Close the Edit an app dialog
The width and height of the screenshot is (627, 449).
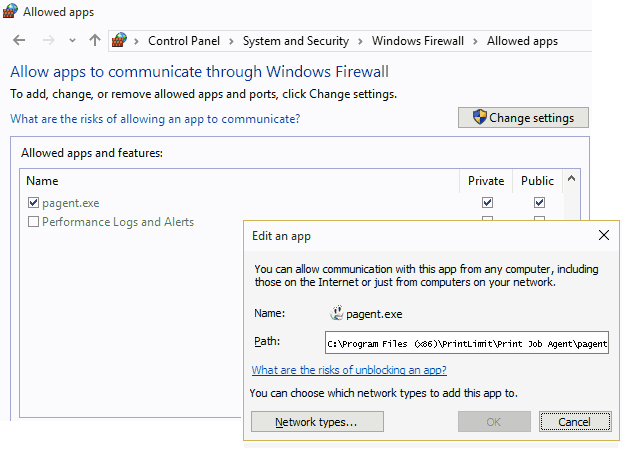(604, 235)
